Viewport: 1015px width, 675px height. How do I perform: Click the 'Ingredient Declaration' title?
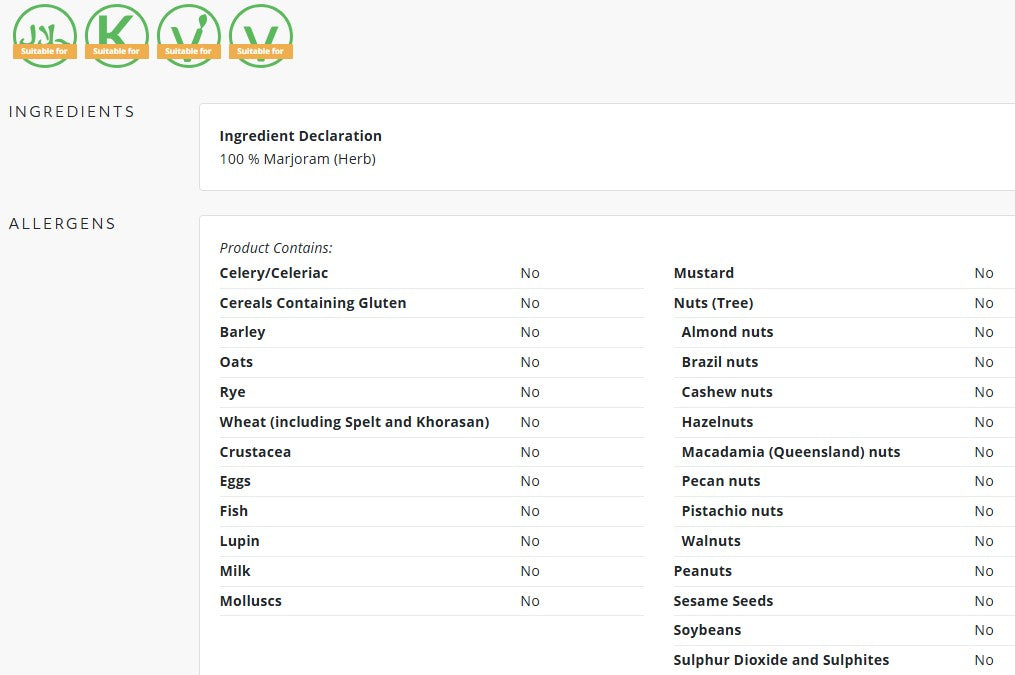coord(300,136)
